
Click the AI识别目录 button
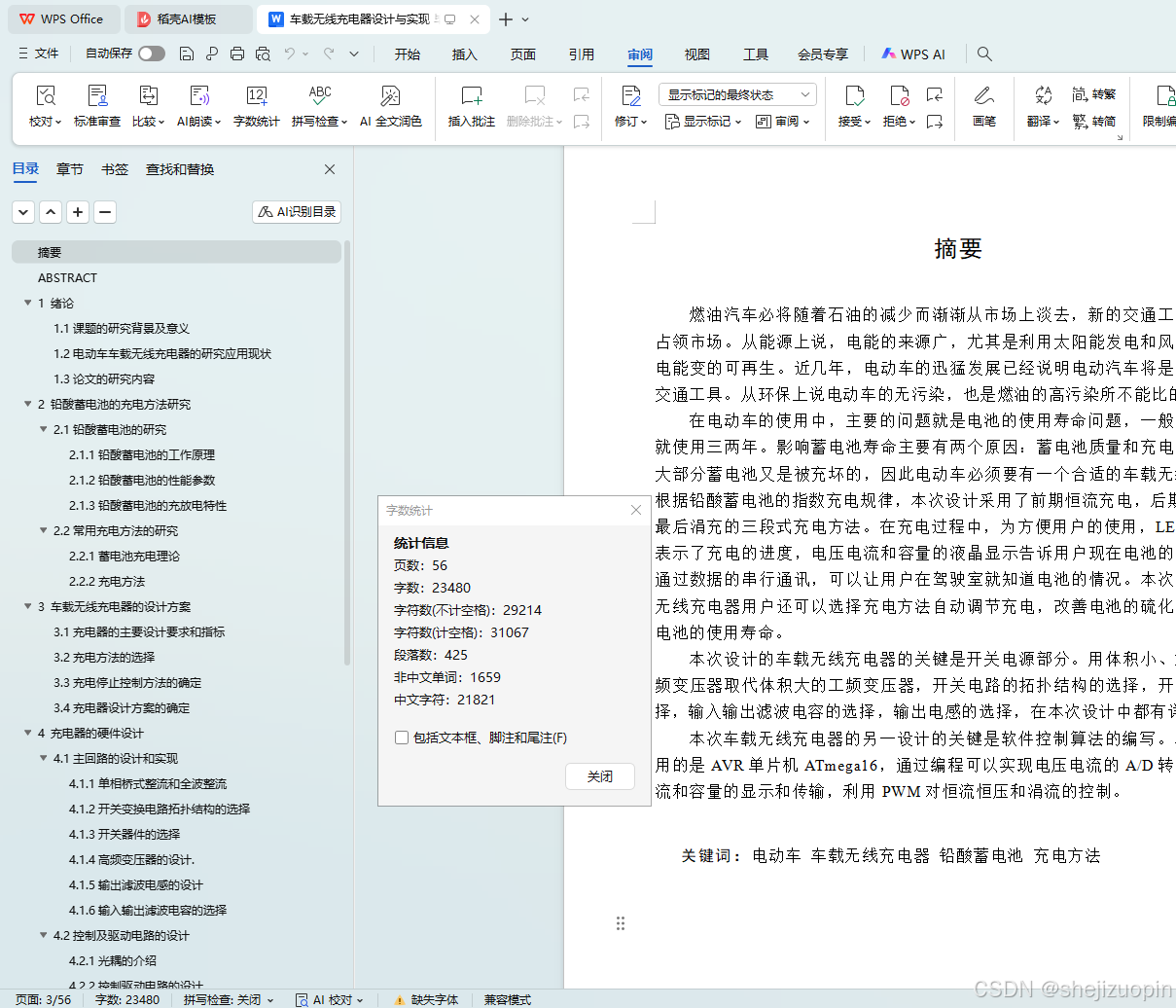(296, 211)
